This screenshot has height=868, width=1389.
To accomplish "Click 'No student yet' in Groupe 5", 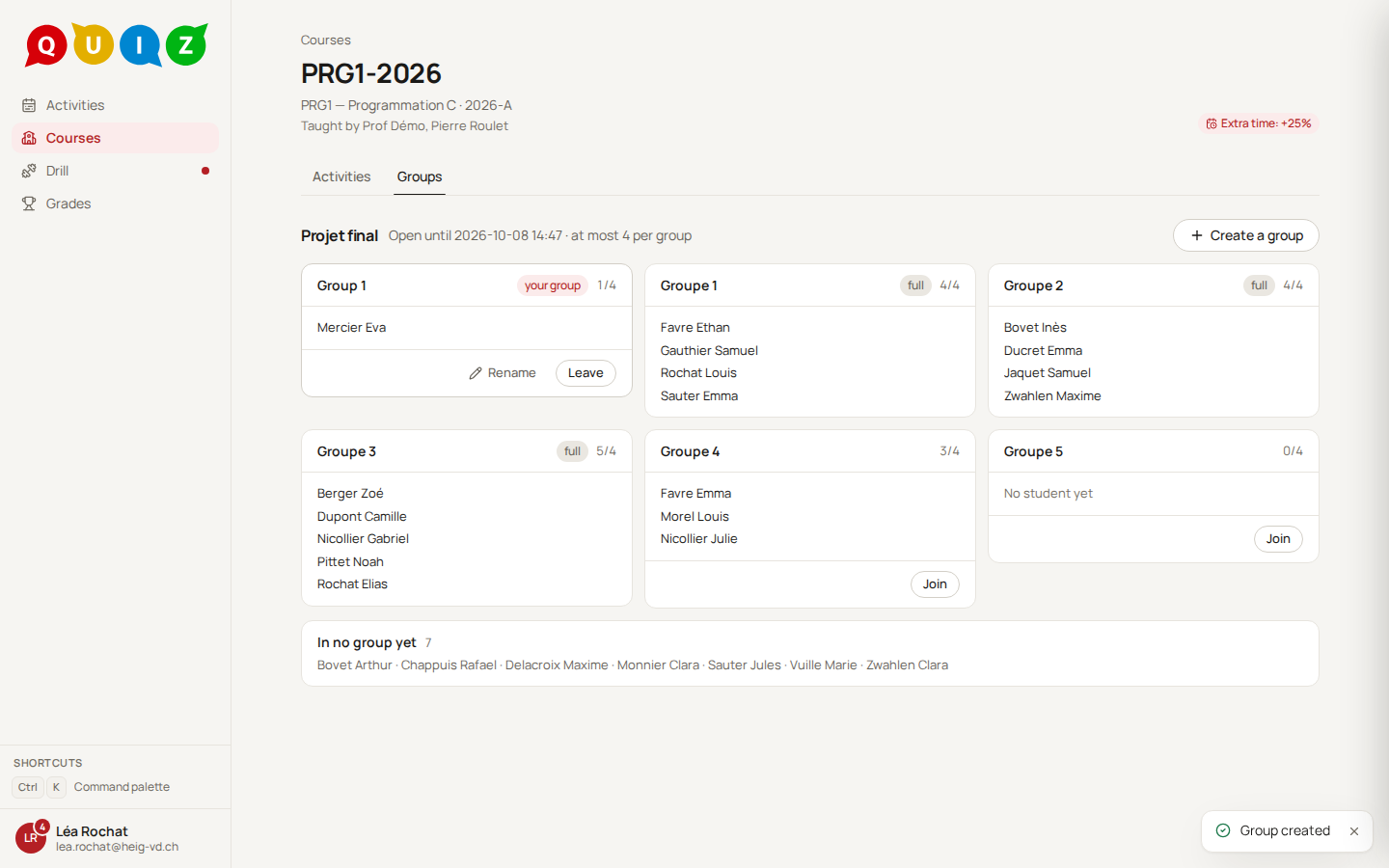I will point(1048,494).
